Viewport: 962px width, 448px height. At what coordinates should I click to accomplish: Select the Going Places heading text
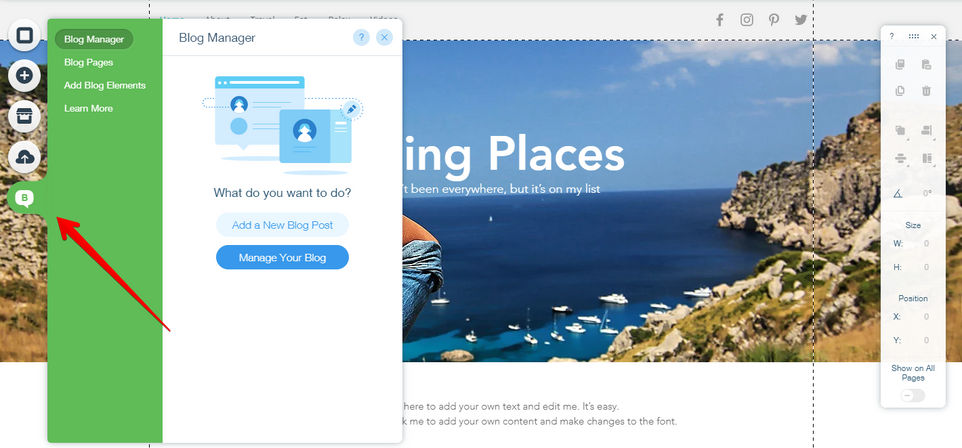click(514, 155)
